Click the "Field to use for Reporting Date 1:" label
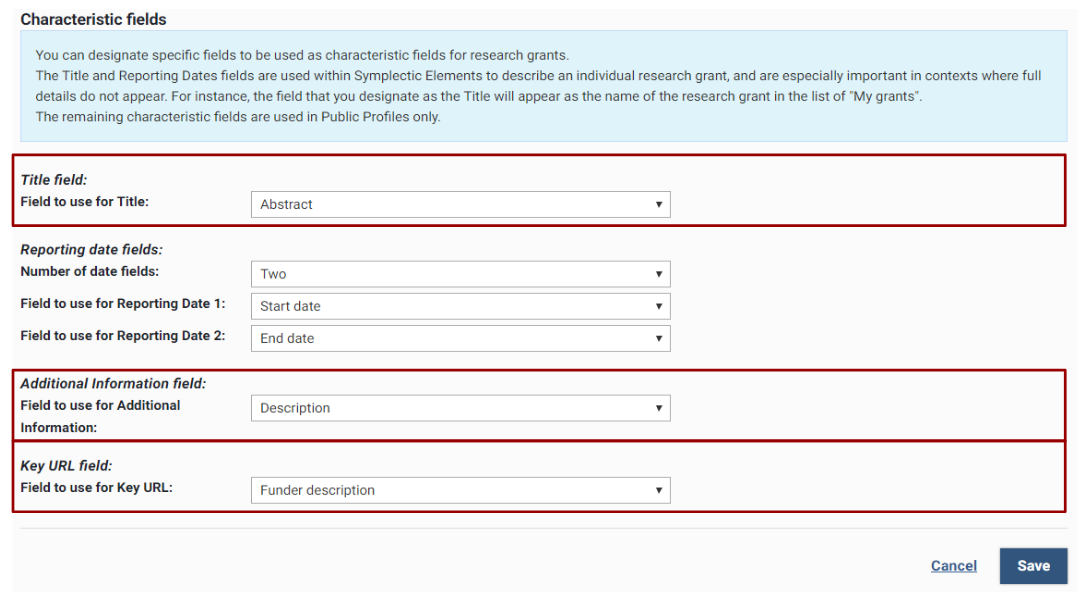 (123, 304)
